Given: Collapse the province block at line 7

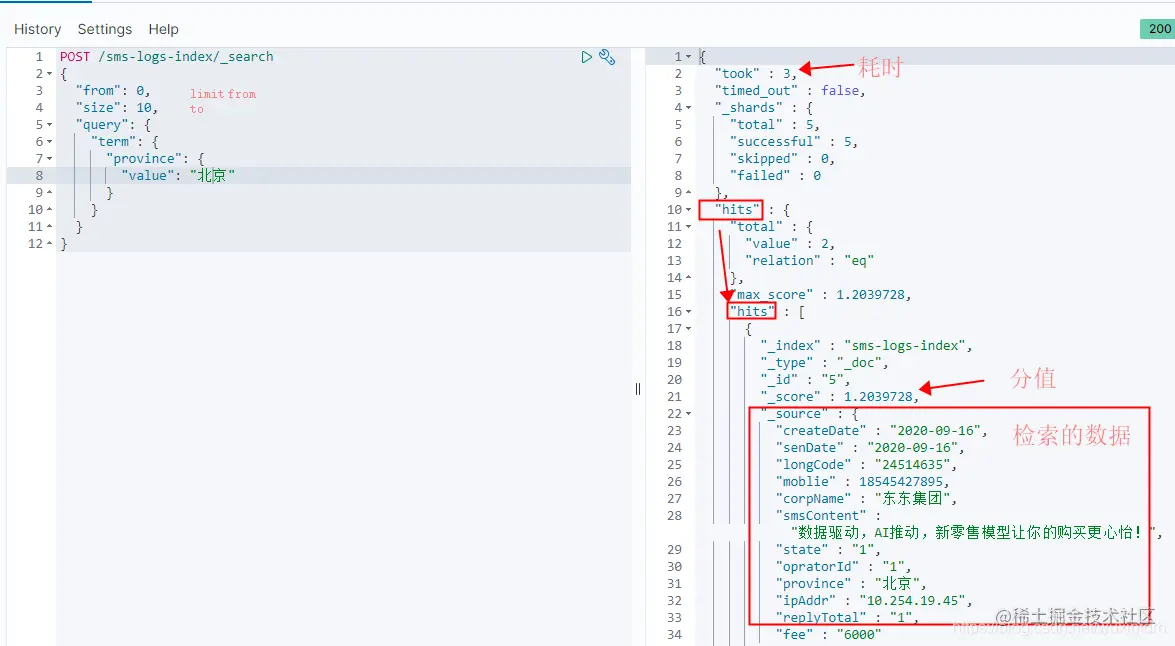Looking at the screenshot, I should click(49, 159).
